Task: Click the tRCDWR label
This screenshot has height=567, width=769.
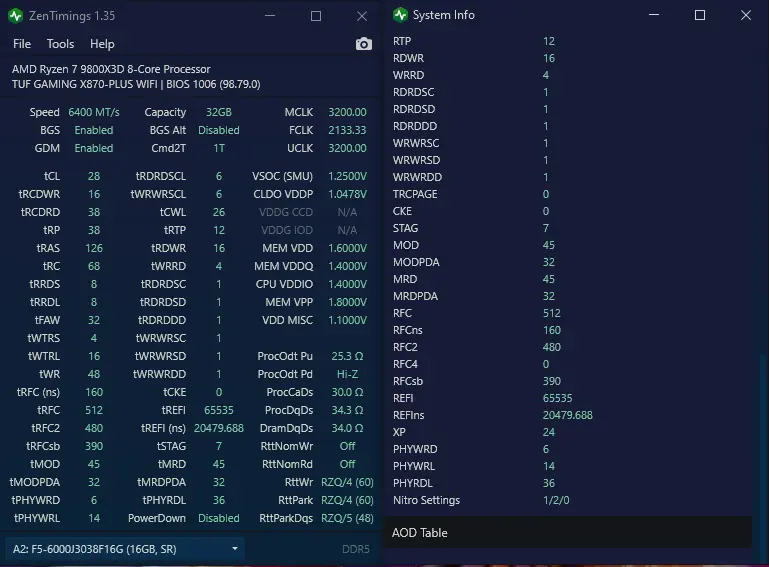Action: coord(39,194)
